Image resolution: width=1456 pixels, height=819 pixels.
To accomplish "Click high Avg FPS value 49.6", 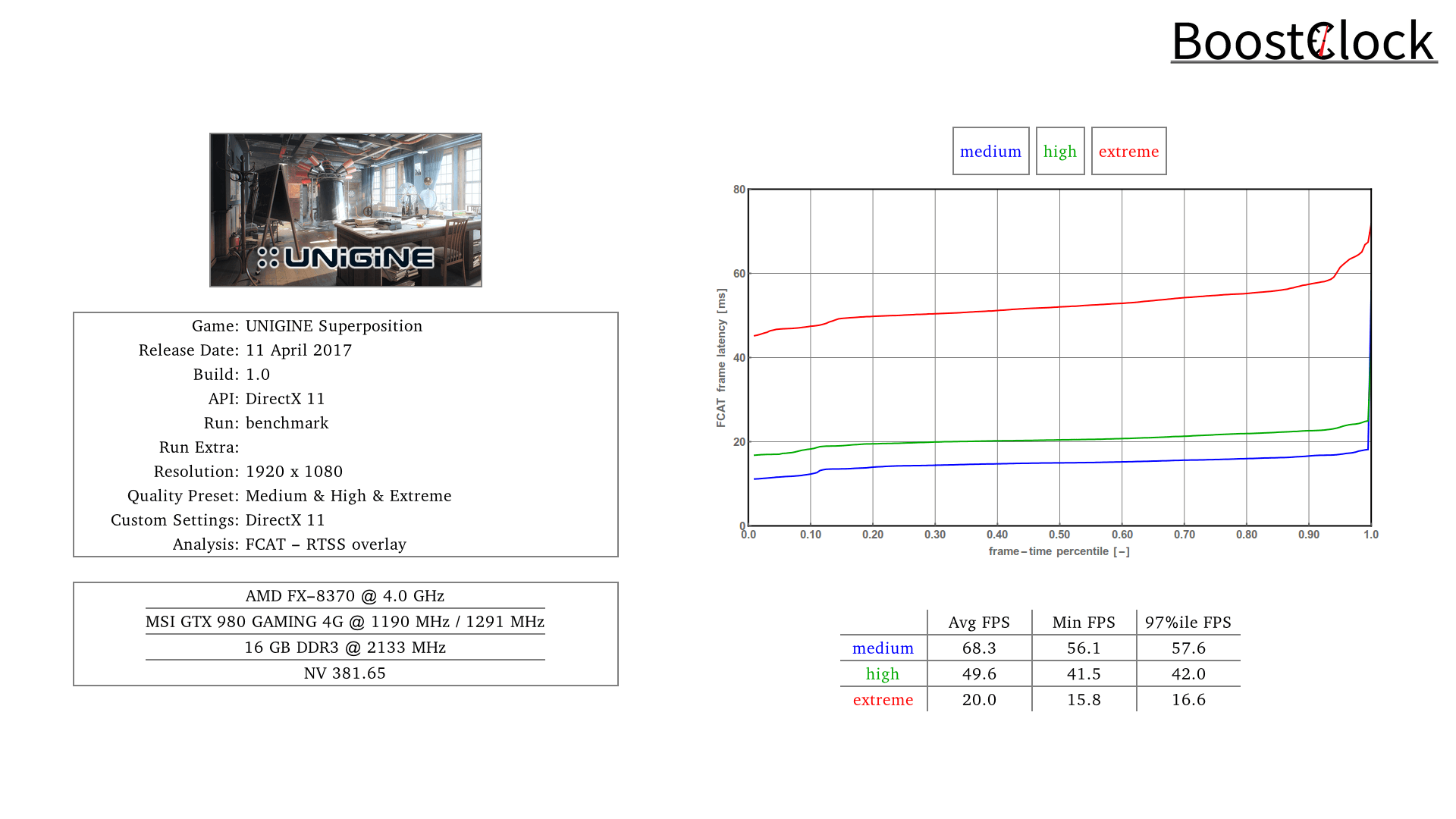I will click(979, 674).
